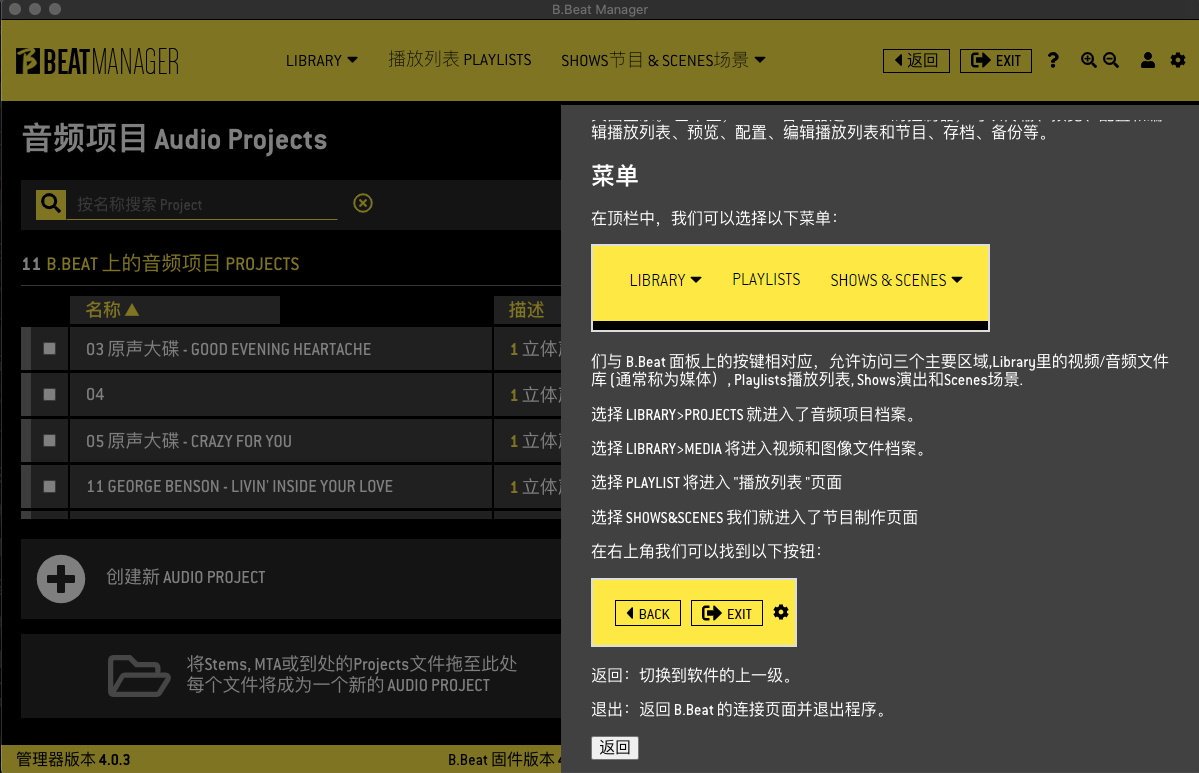This screenshot has height=773, width=1199.
Task: Sort by the 名称 column header
Action: click(x=175, y=310)
